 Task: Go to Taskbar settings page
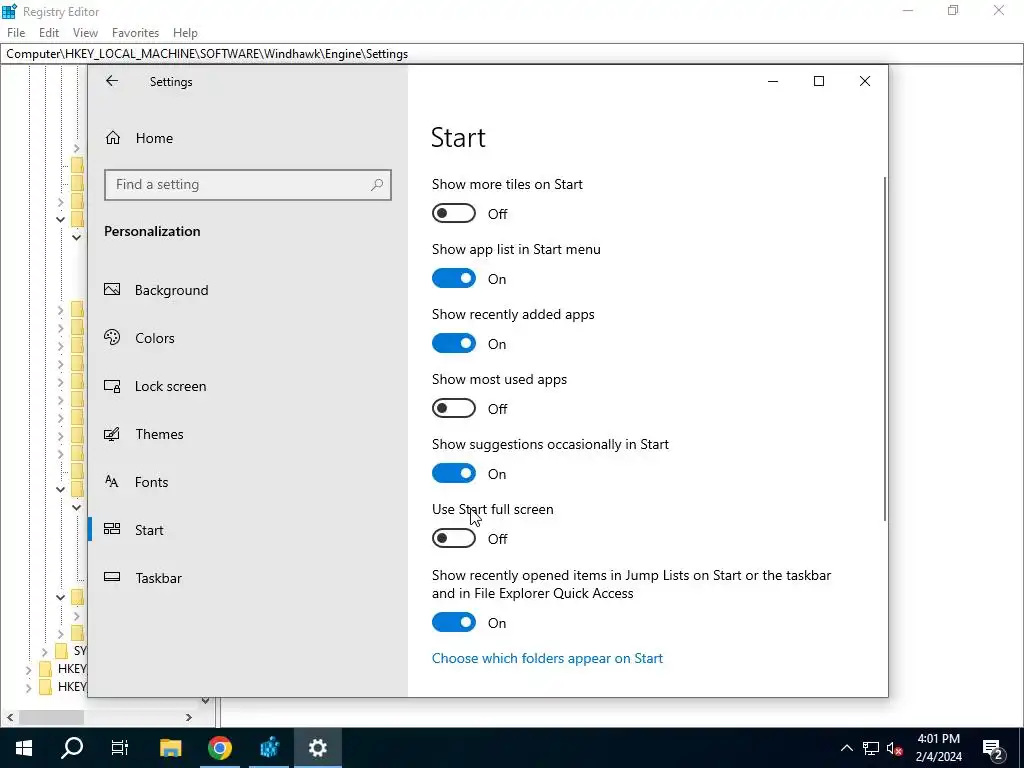click(159, 578)
